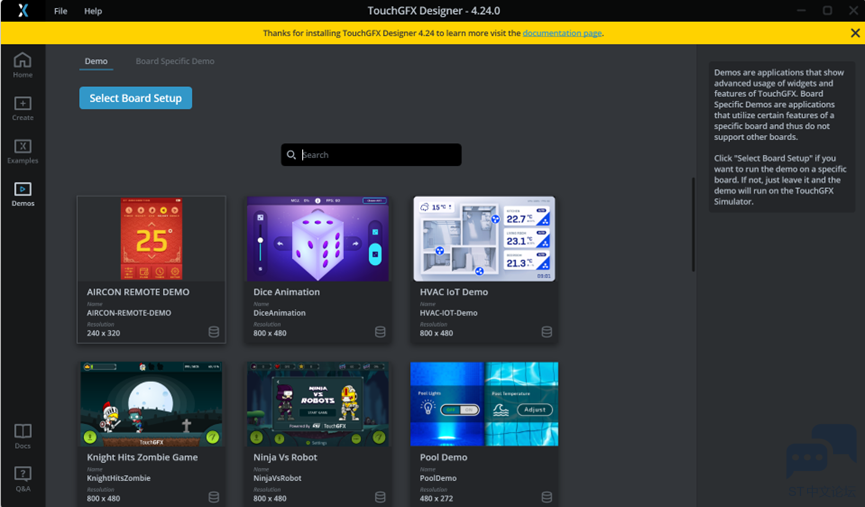The image size is (865, 507).
Task: Click the Dice Animation card title
Action: [286, 292]
